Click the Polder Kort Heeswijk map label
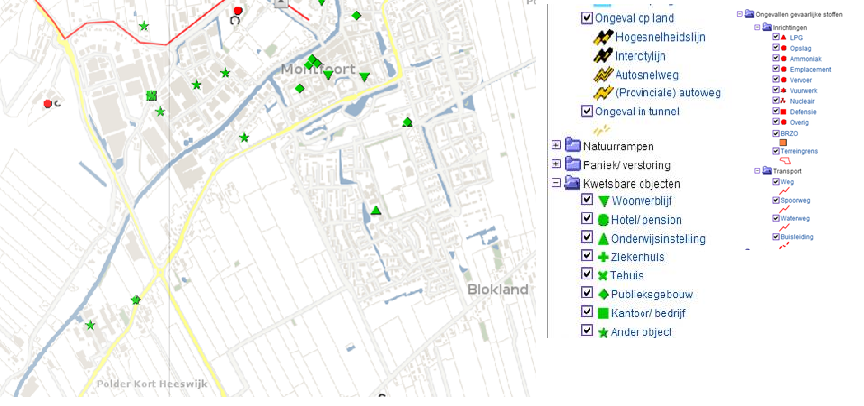 tap(153, 384)
